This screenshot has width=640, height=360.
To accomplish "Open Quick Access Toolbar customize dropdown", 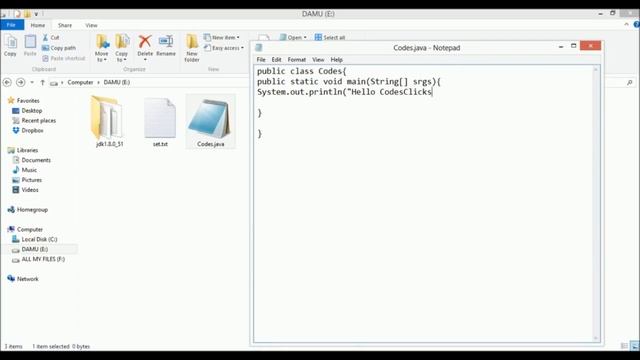I will 36,14.
